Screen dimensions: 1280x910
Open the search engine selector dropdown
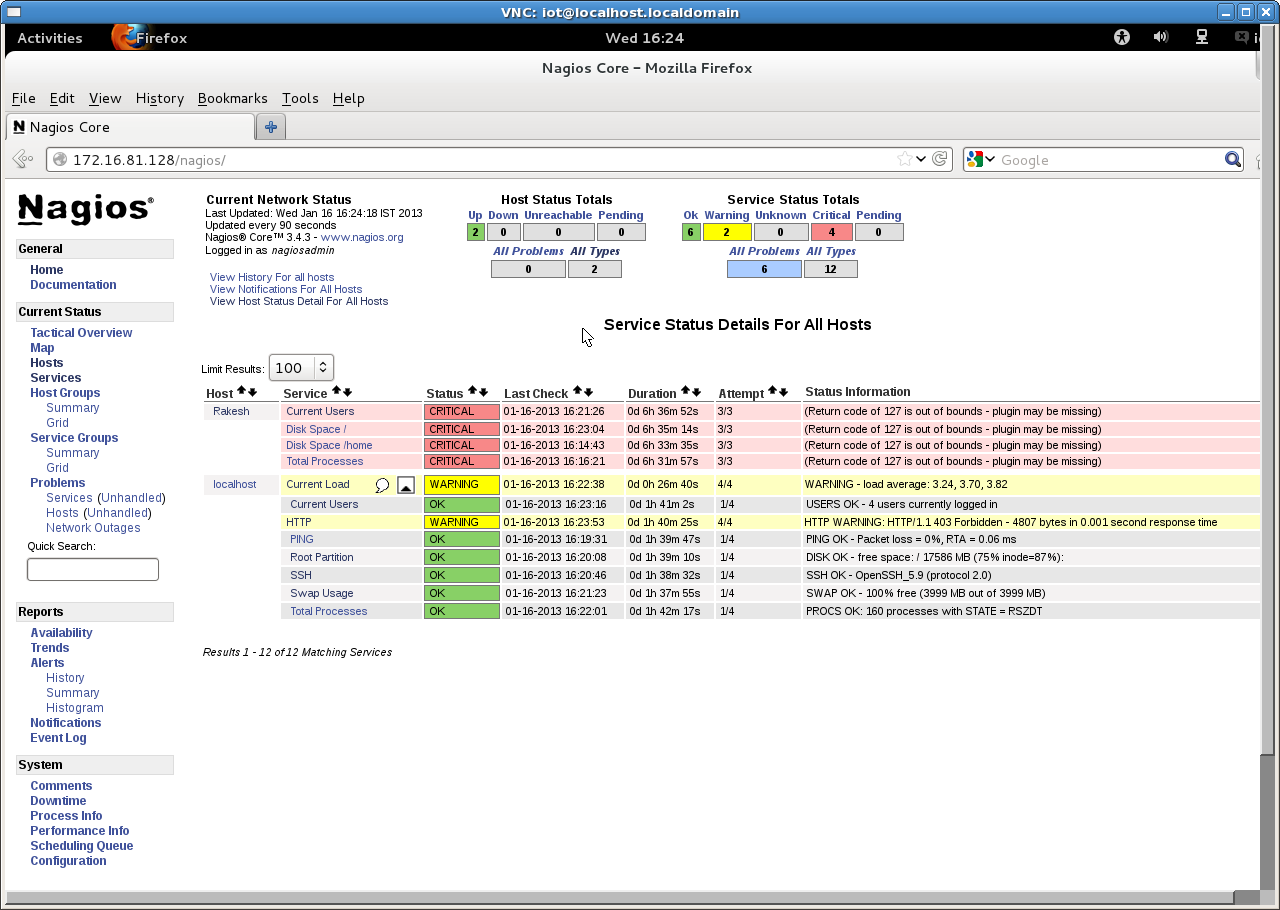(x=980, y=160)
